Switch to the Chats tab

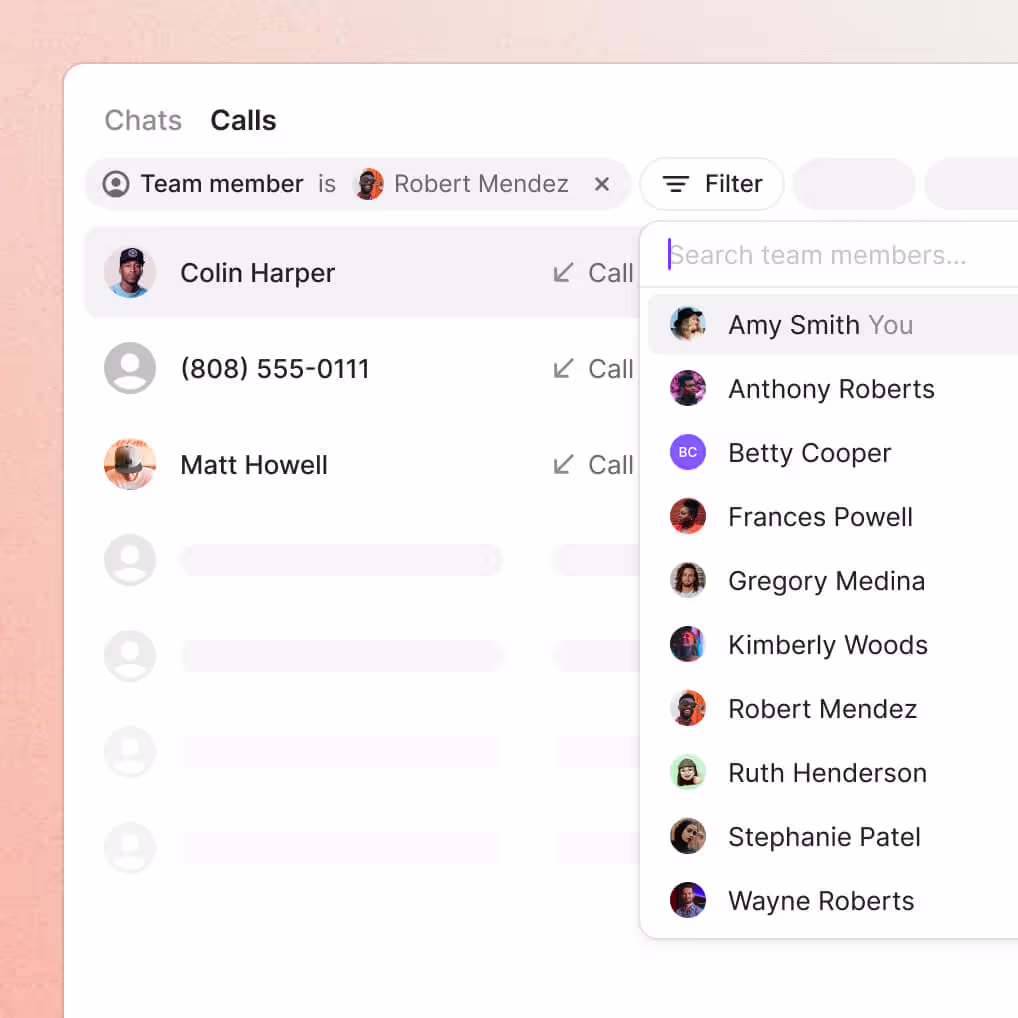point(143,120)
